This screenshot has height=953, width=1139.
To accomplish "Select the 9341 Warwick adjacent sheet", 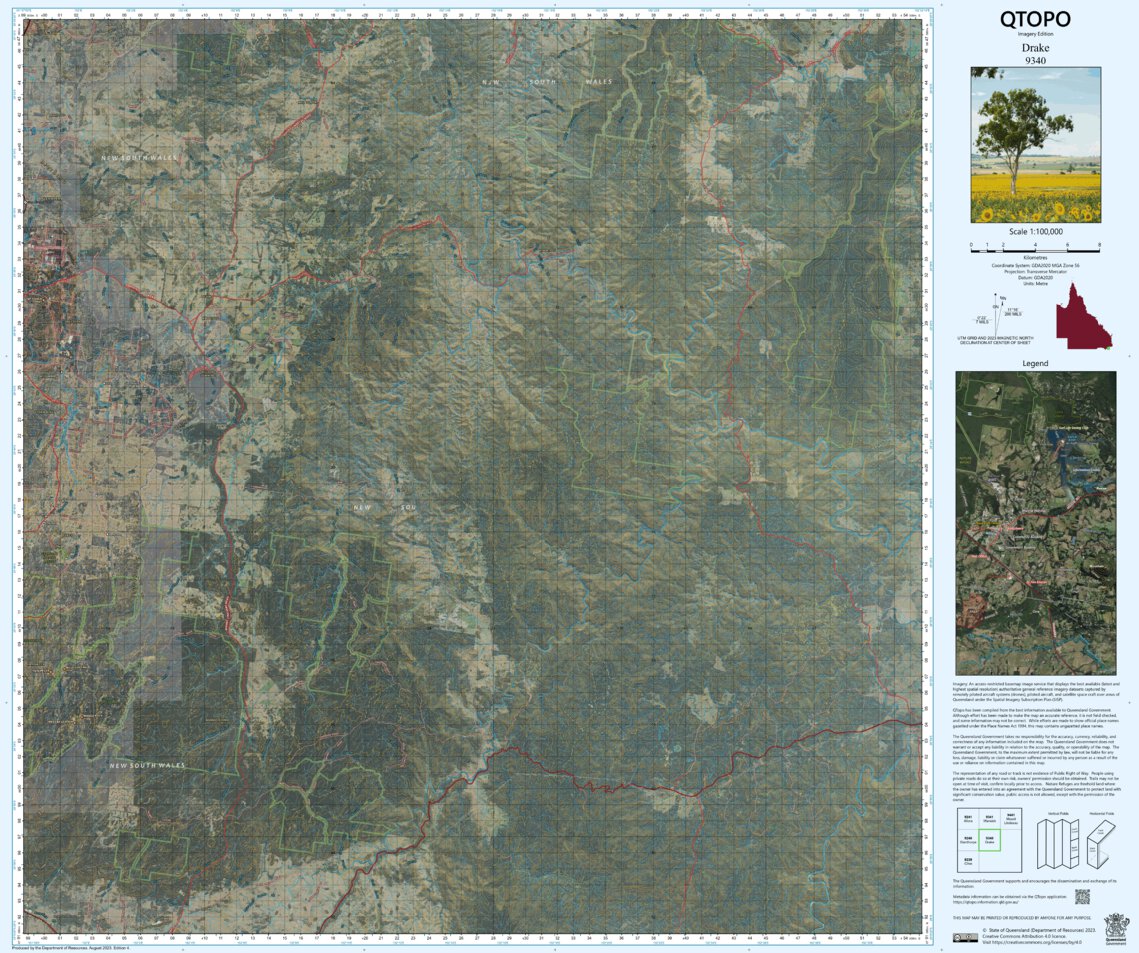I will 990,819.
